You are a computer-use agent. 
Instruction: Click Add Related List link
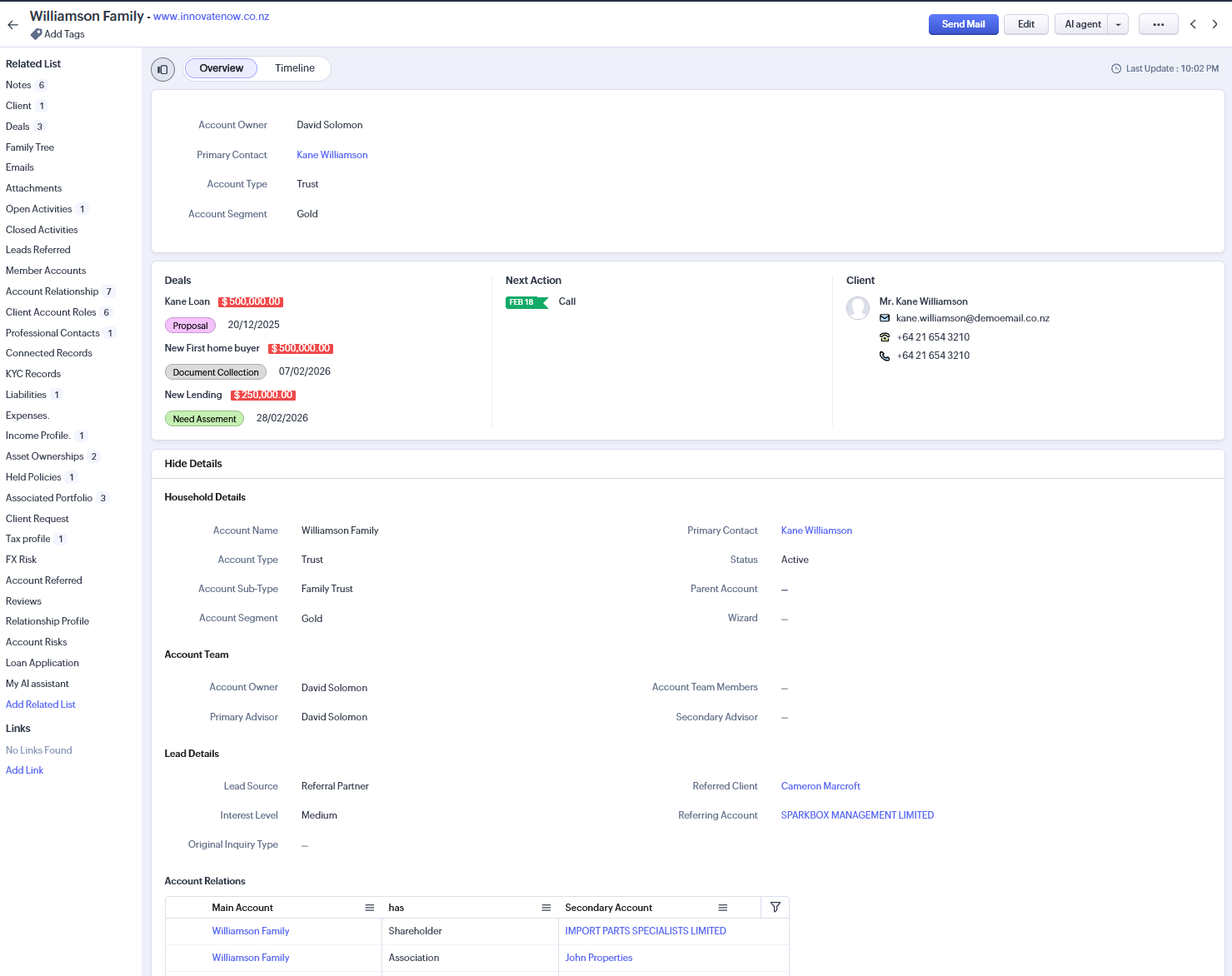41,705
